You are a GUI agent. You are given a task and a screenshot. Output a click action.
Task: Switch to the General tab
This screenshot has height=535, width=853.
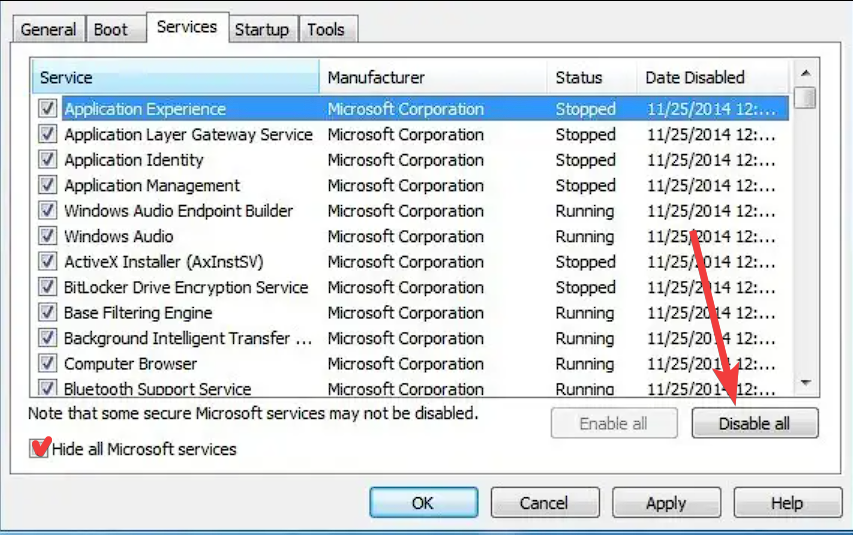[x=48, y=29]
